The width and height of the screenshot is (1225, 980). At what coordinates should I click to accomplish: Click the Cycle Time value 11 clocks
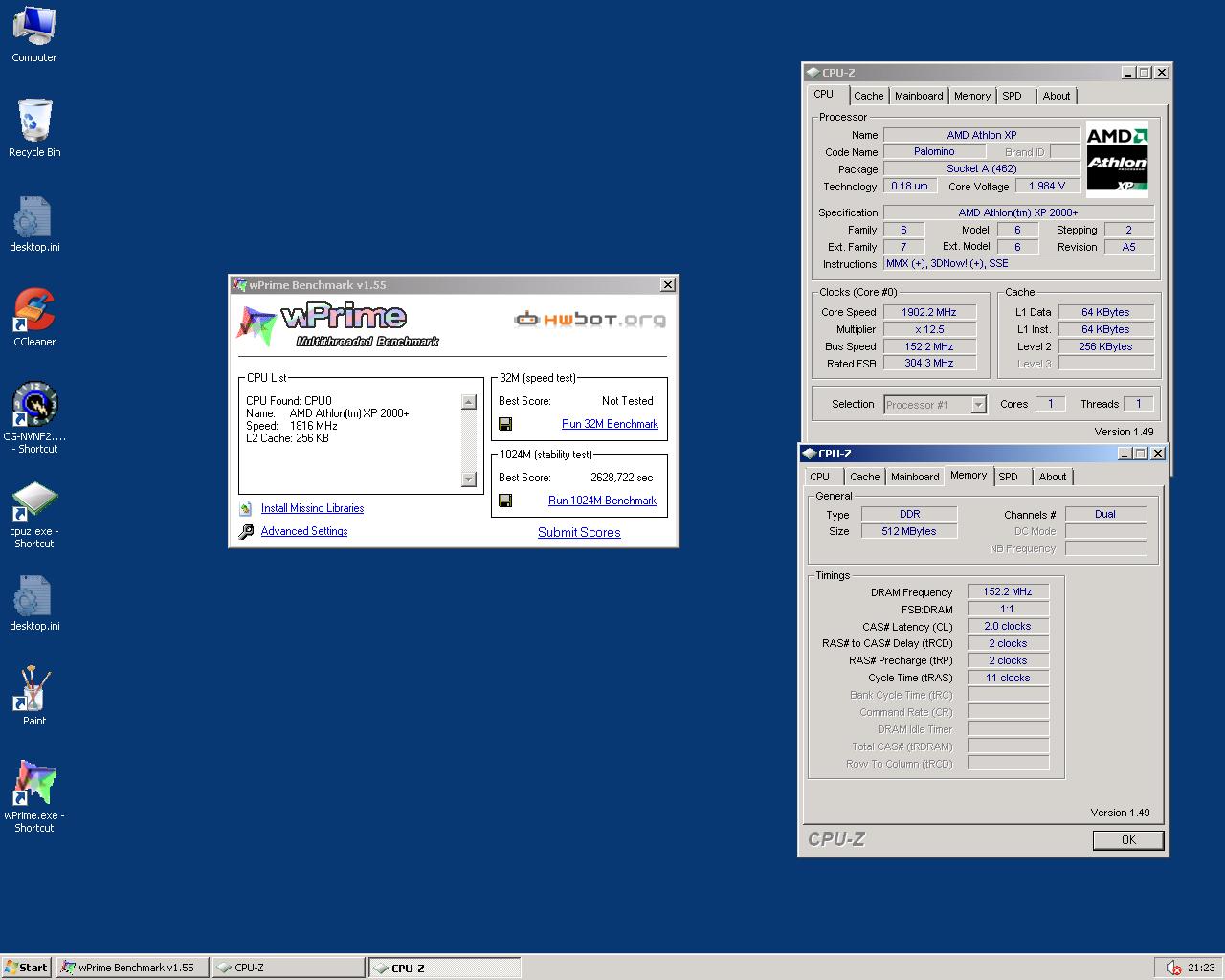point(1008,679)
